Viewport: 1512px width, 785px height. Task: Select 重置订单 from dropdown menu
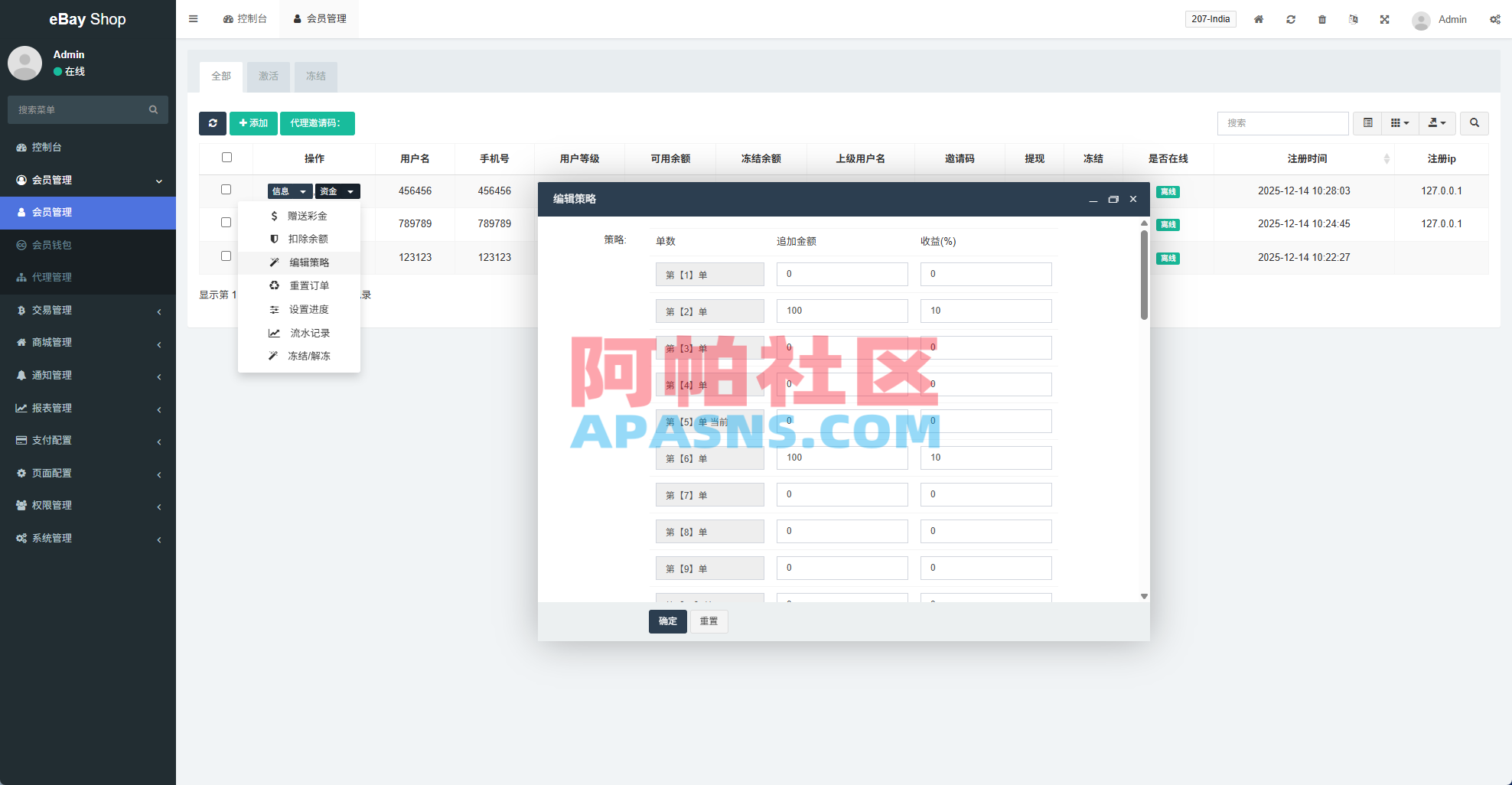(x=299, y=285)
